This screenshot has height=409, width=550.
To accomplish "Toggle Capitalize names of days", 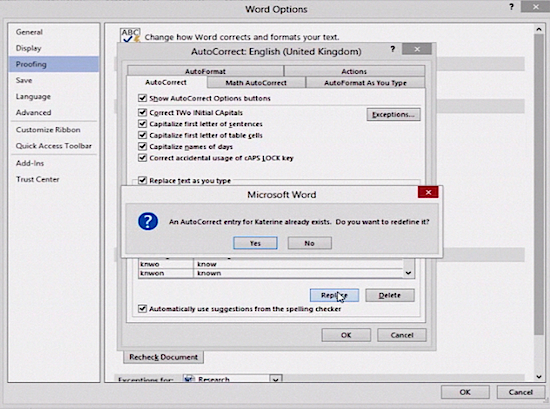I will point(142,146).
